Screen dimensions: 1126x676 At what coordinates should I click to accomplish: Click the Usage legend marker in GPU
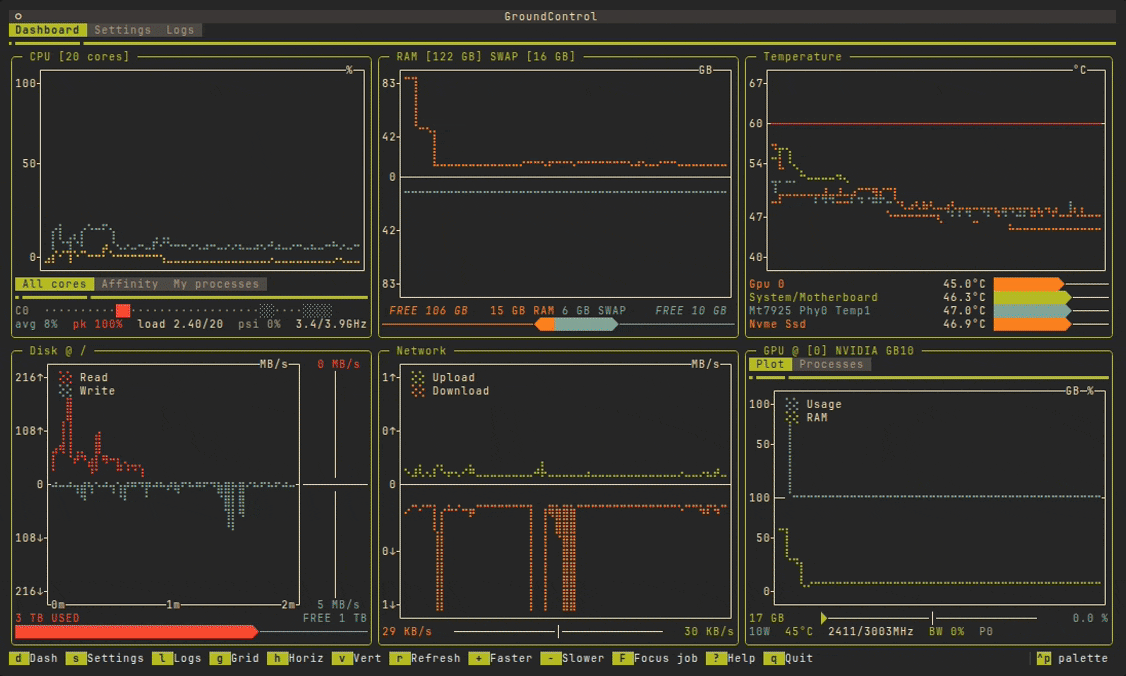point(792,404)
